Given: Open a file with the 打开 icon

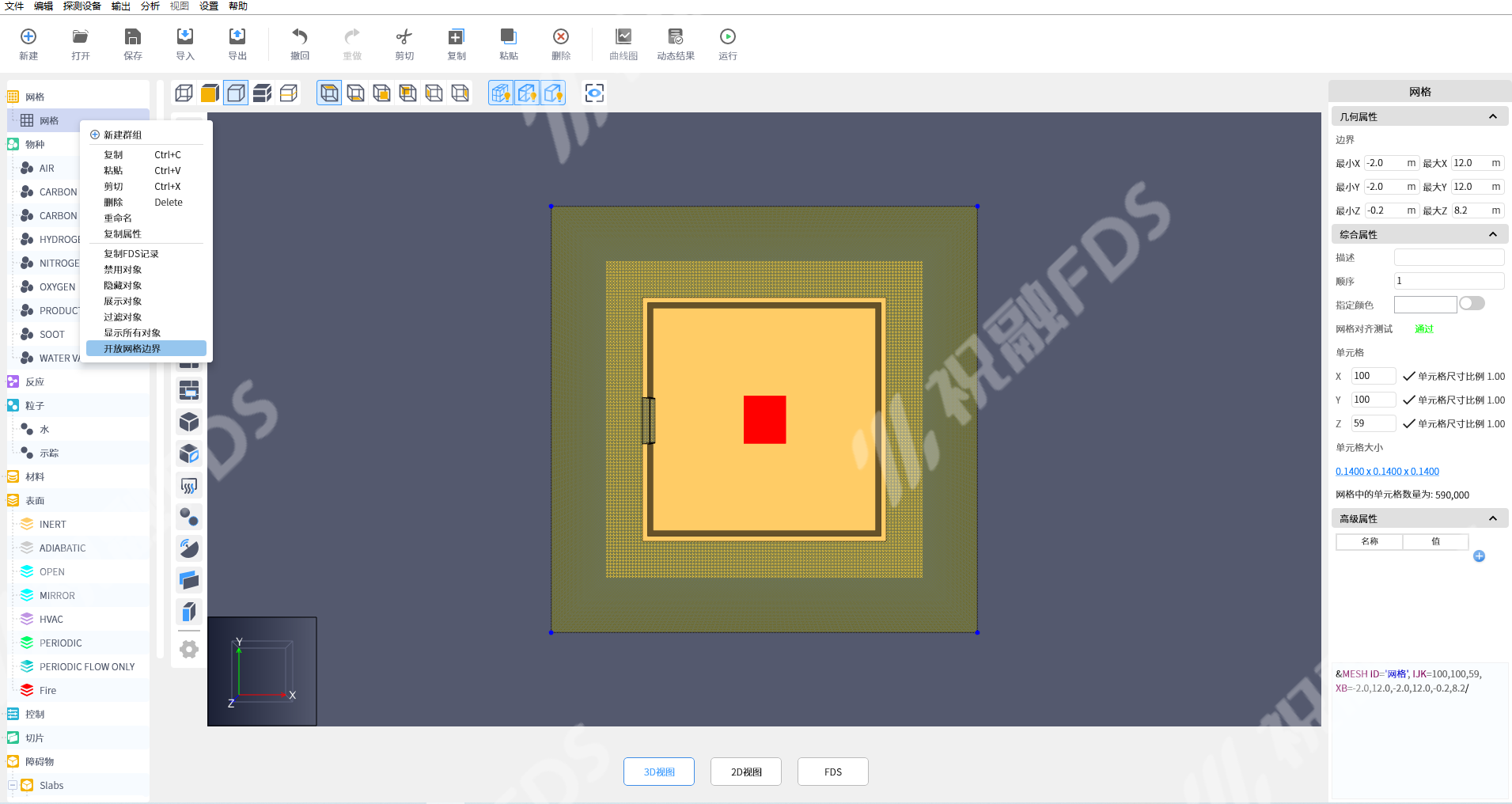Looking at the screenshot, I should [81, 36].
